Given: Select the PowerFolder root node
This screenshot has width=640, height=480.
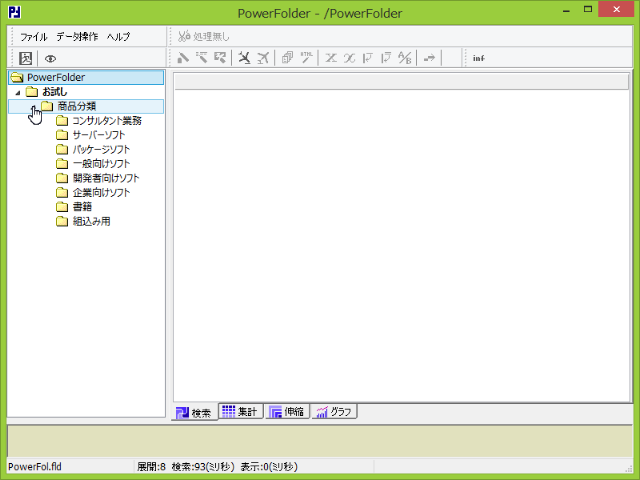Looking at the screenshot, I should click(86, 77).
